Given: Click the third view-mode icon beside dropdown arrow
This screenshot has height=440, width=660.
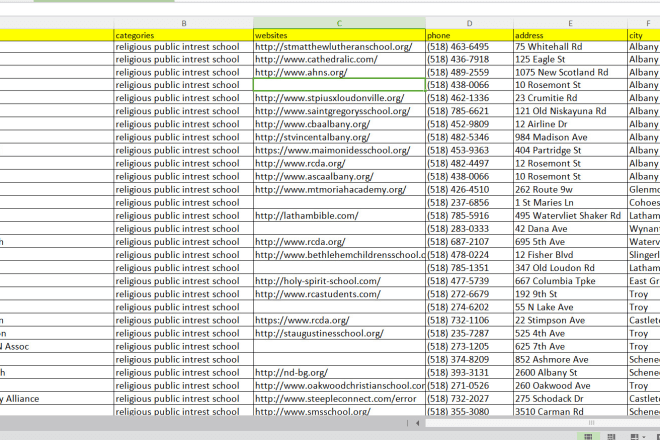Looking at the screenshot, I should (634, 436).
